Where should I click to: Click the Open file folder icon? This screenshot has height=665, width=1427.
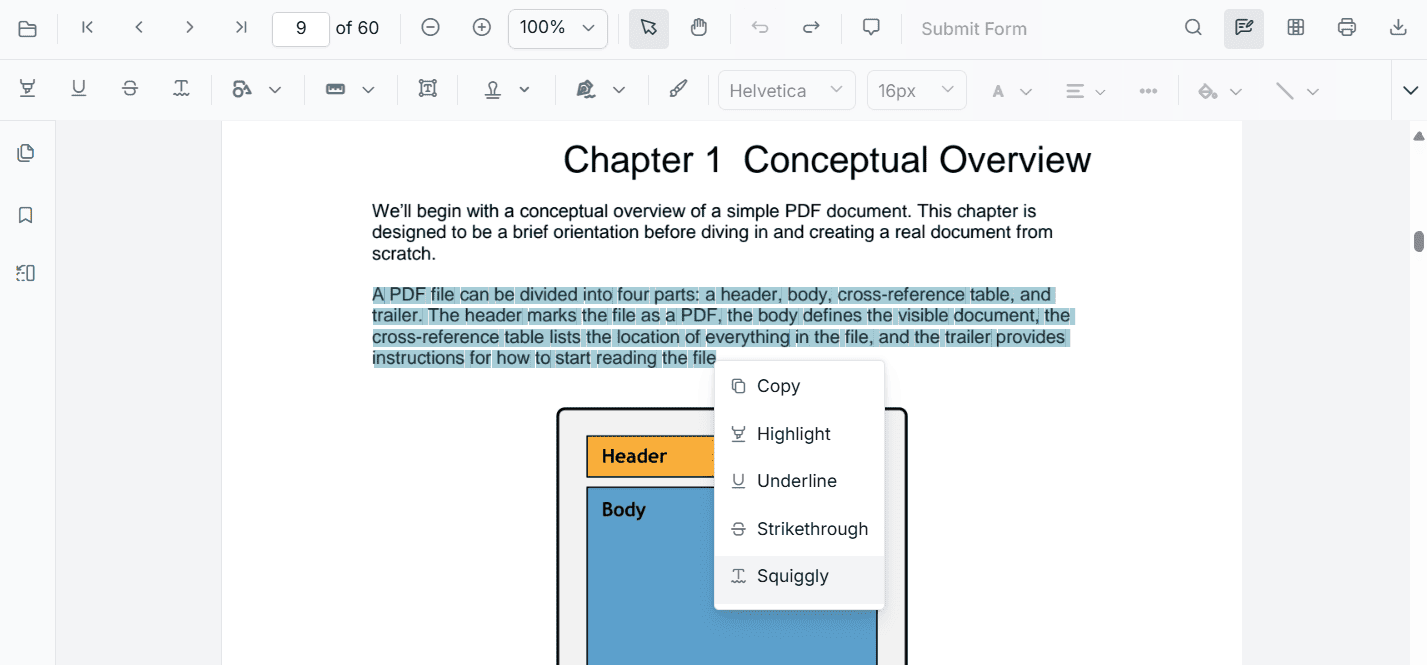tap(27, 29)
